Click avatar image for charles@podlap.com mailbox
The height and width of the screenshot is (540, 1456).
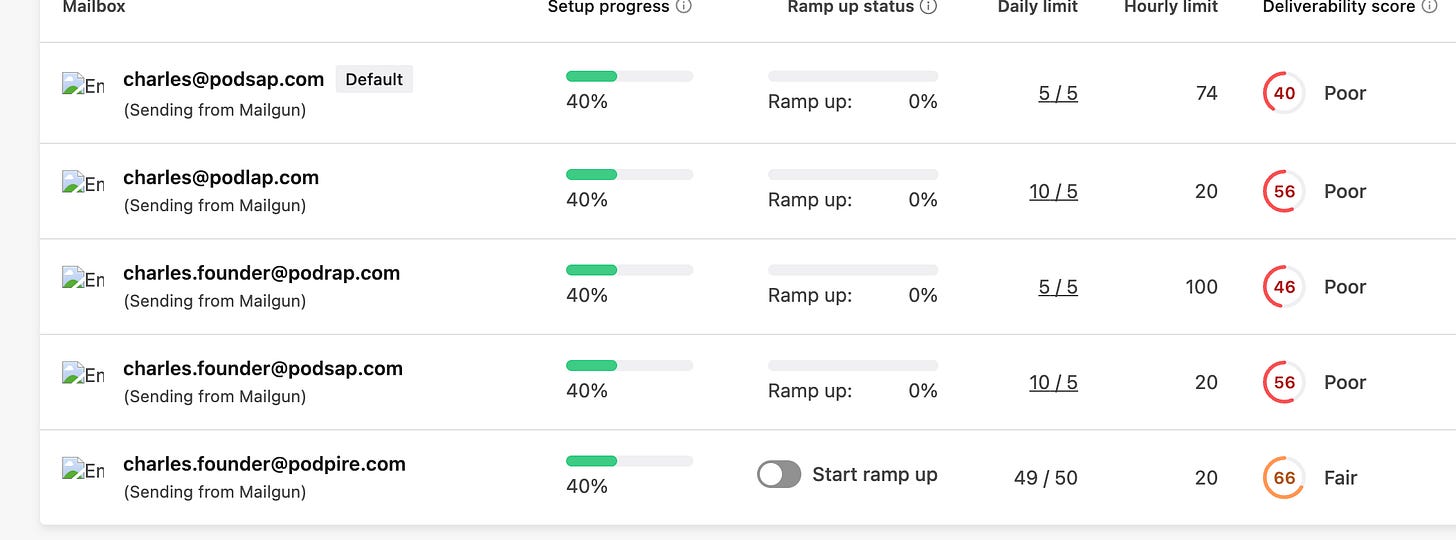(83, 183)
